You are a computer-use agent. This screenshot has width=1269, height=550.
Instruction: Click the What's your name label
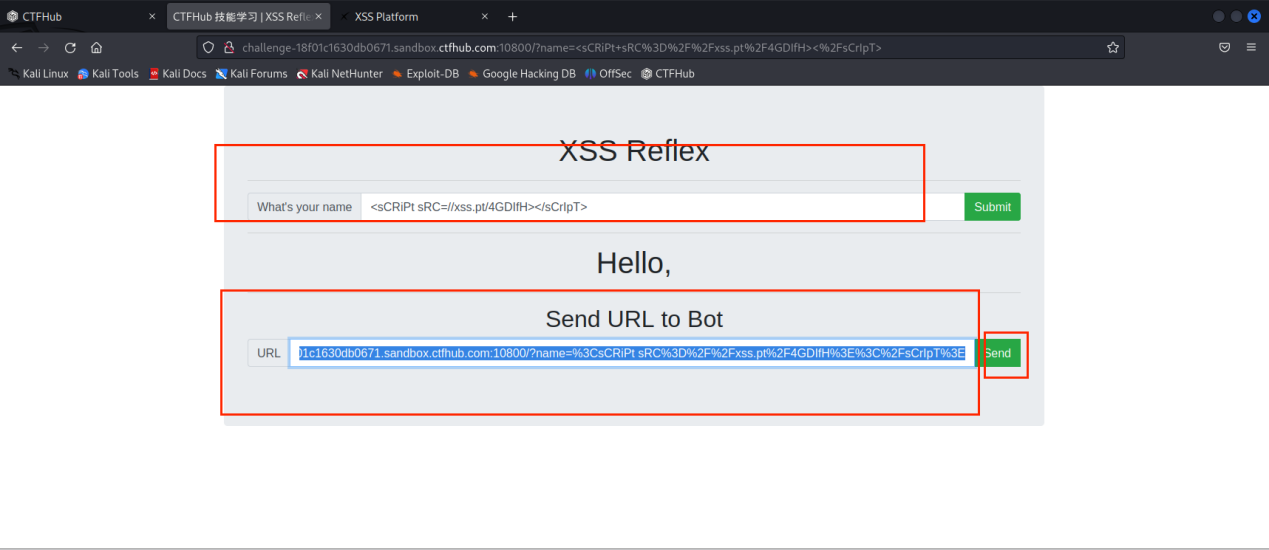click(304, 207)
